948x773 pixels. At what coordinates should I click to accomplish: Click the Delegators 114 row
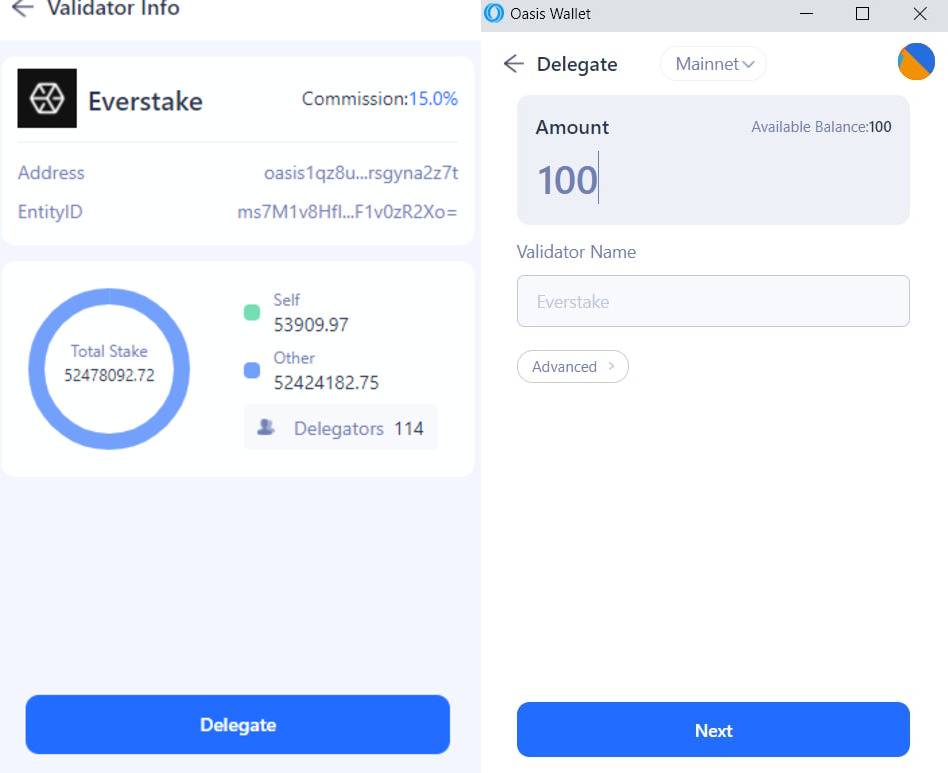click(x=341, y=428)
